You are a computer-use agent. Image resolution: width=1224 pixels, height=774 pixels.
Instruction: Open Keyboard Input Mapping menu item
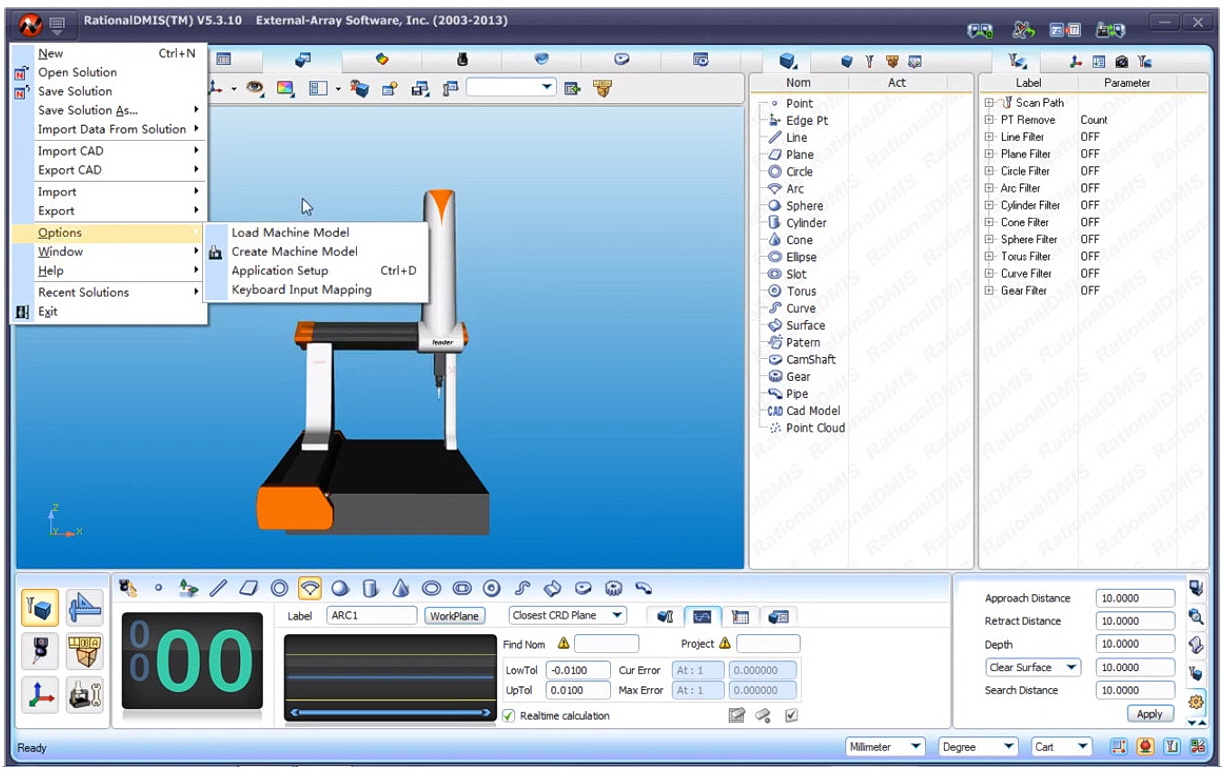[x=316, y=290]
